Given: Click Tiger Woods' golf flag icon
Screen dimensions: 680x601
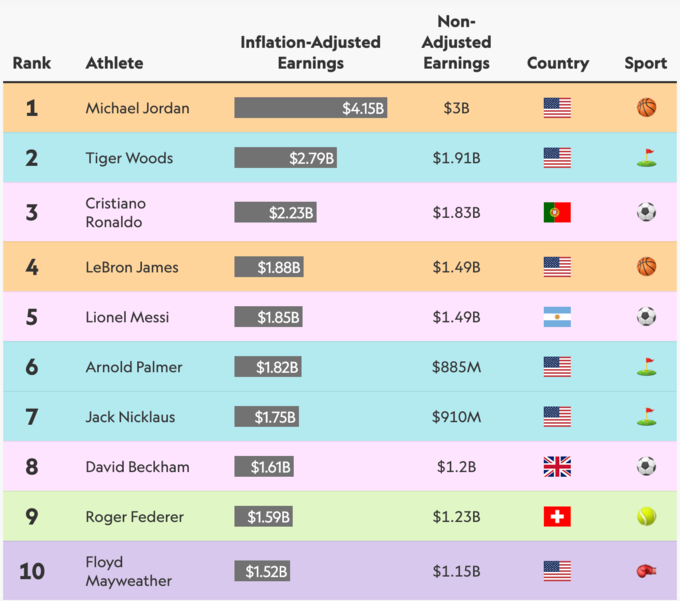Looking at the screenshot, I should pyautogui.click(x=646, y=158).
